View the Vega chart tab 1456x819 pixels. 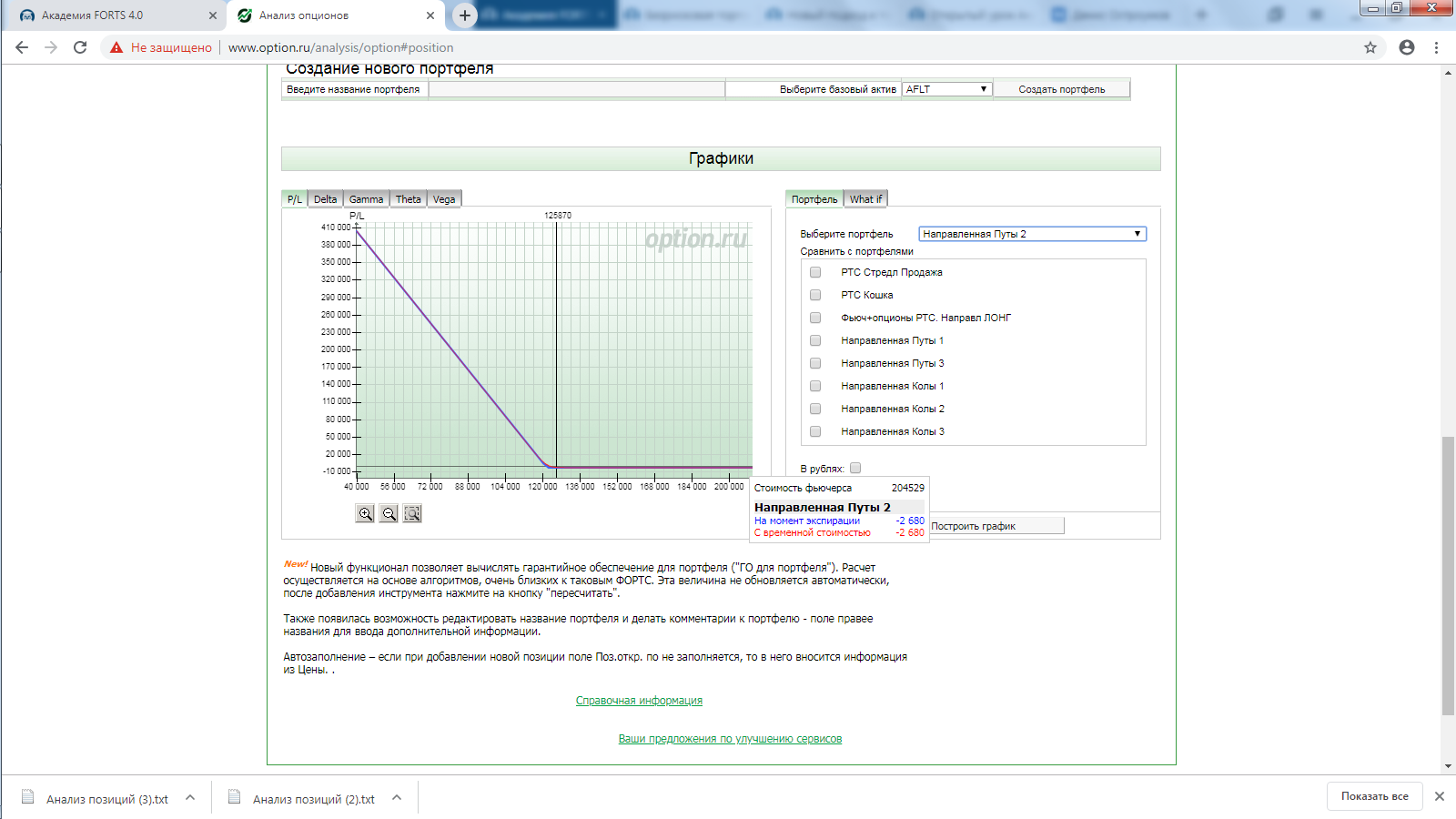(444, 199)
